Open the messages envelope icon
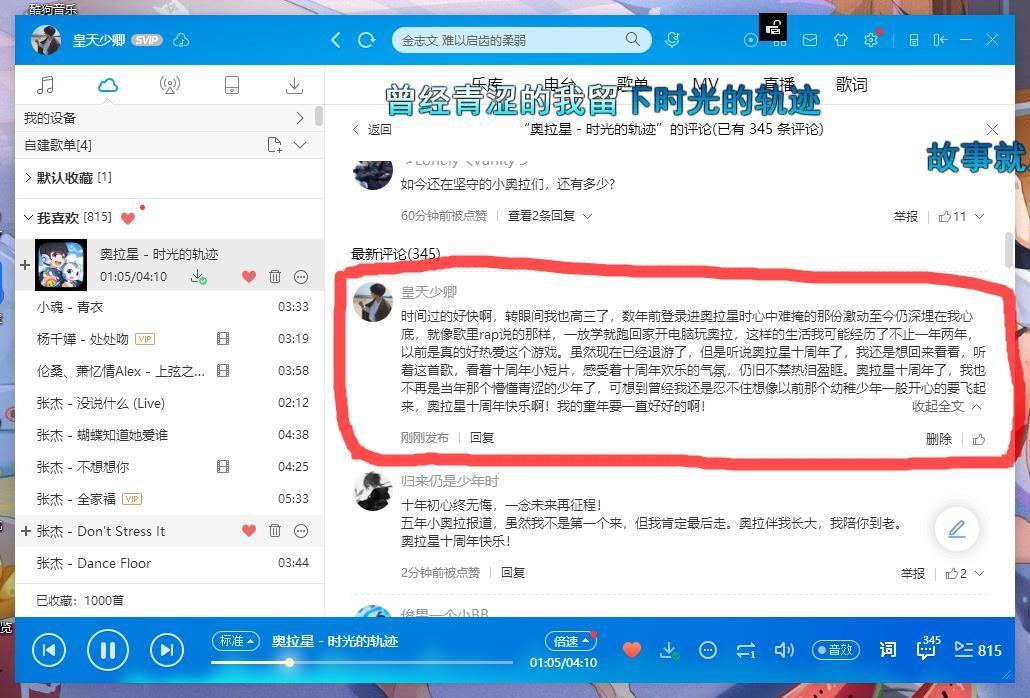The width and height of the screenshot is (1030, 698). click(x=810, y=40)
